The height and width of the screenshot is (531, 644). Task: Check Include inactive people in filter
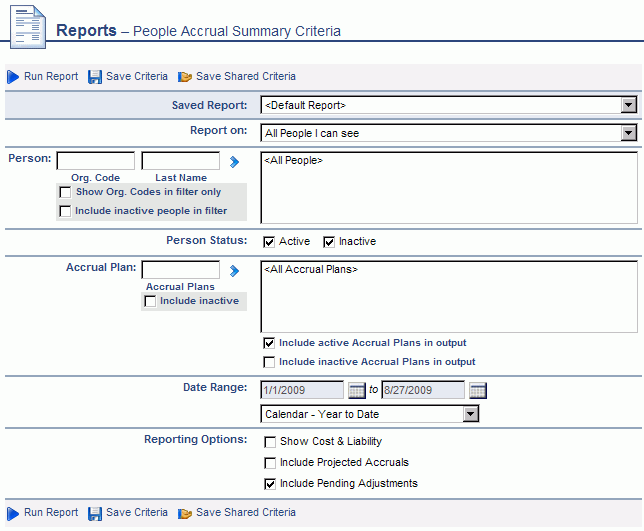click(65, 211)
